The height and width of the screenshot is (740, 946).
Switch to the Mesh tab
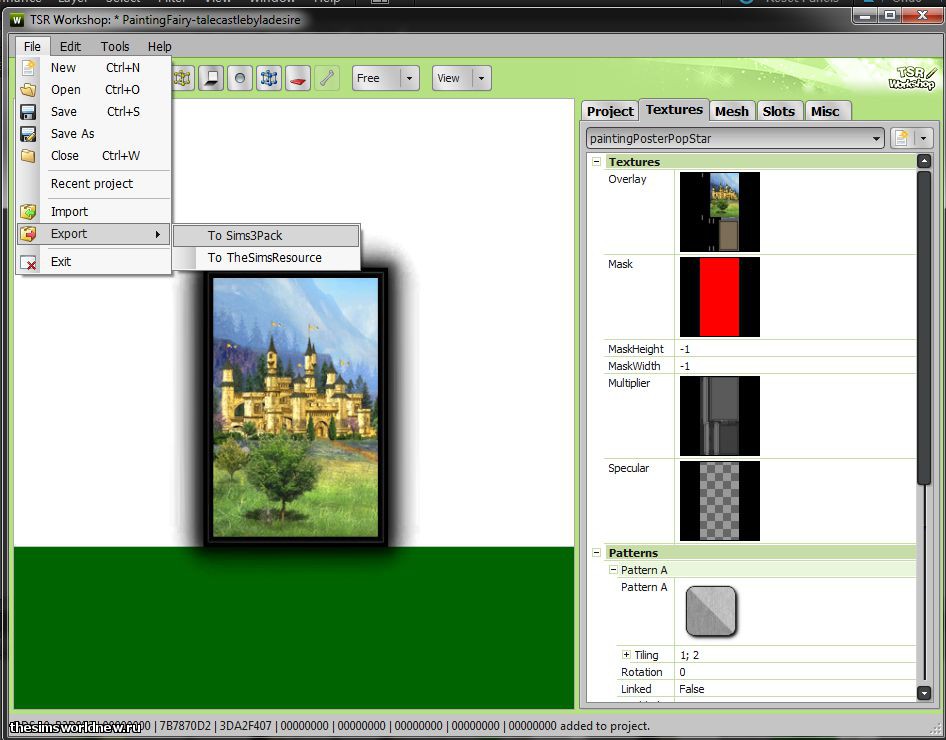coord(732,111)
